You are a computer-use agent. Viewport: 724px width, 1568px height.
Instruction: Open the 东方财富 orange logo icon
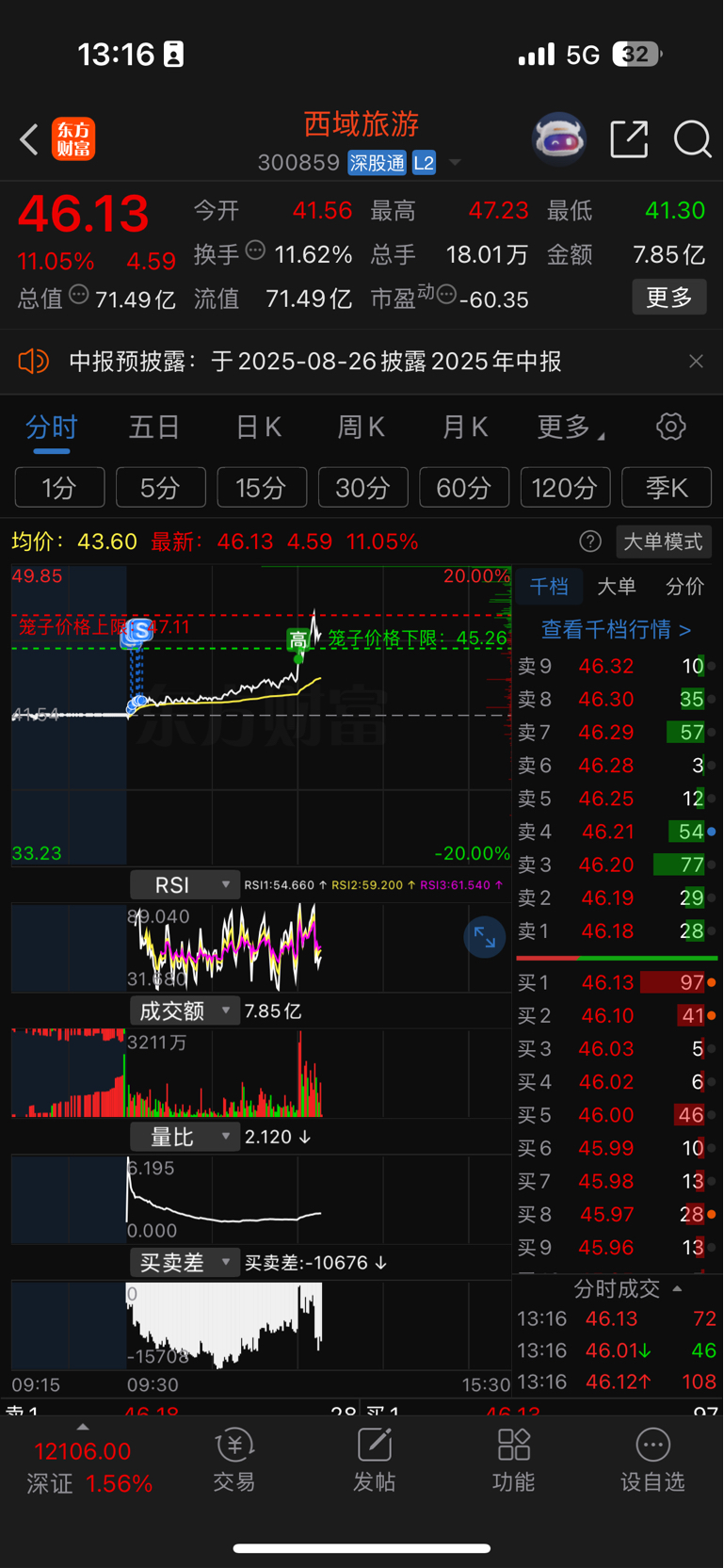(x=73, y=139)
